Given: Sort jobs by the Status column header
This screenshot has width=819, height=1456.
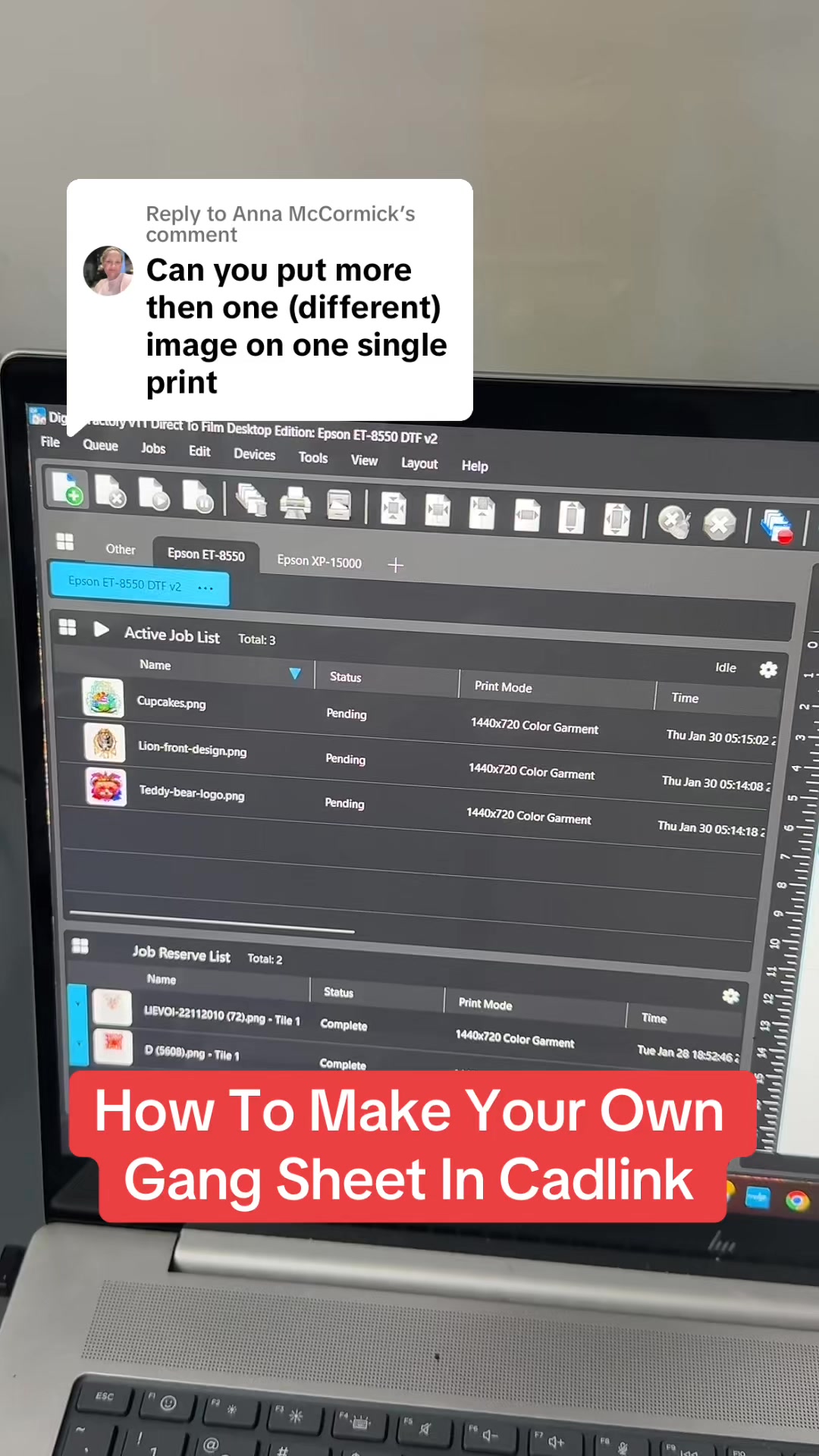Looking at the screenshot, I should (x=346, y=676).
